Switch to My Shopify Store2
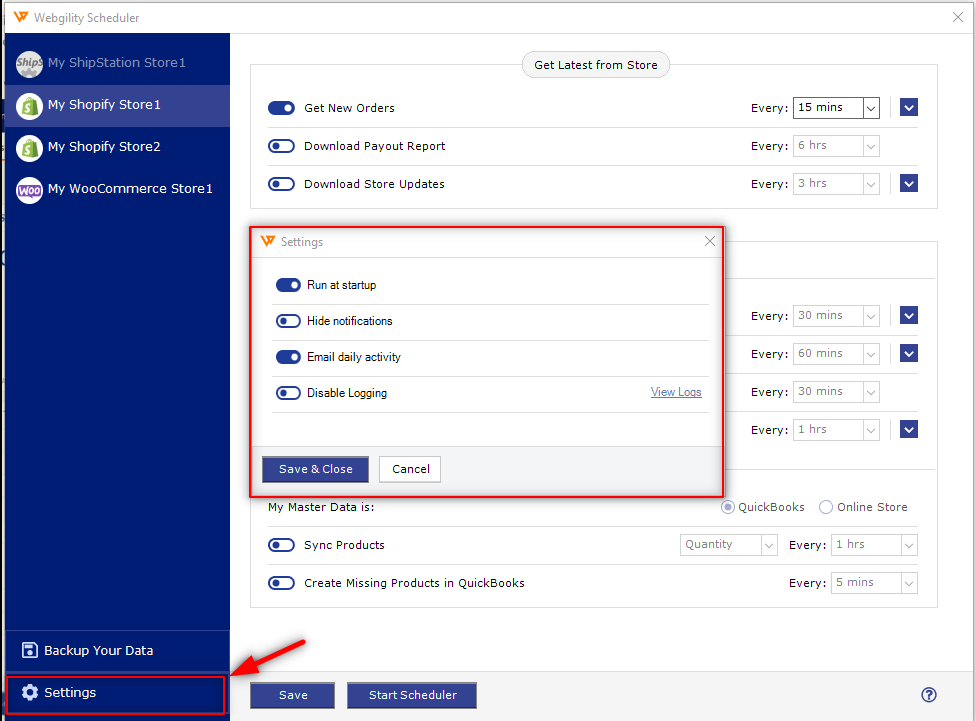 (118, 148)
